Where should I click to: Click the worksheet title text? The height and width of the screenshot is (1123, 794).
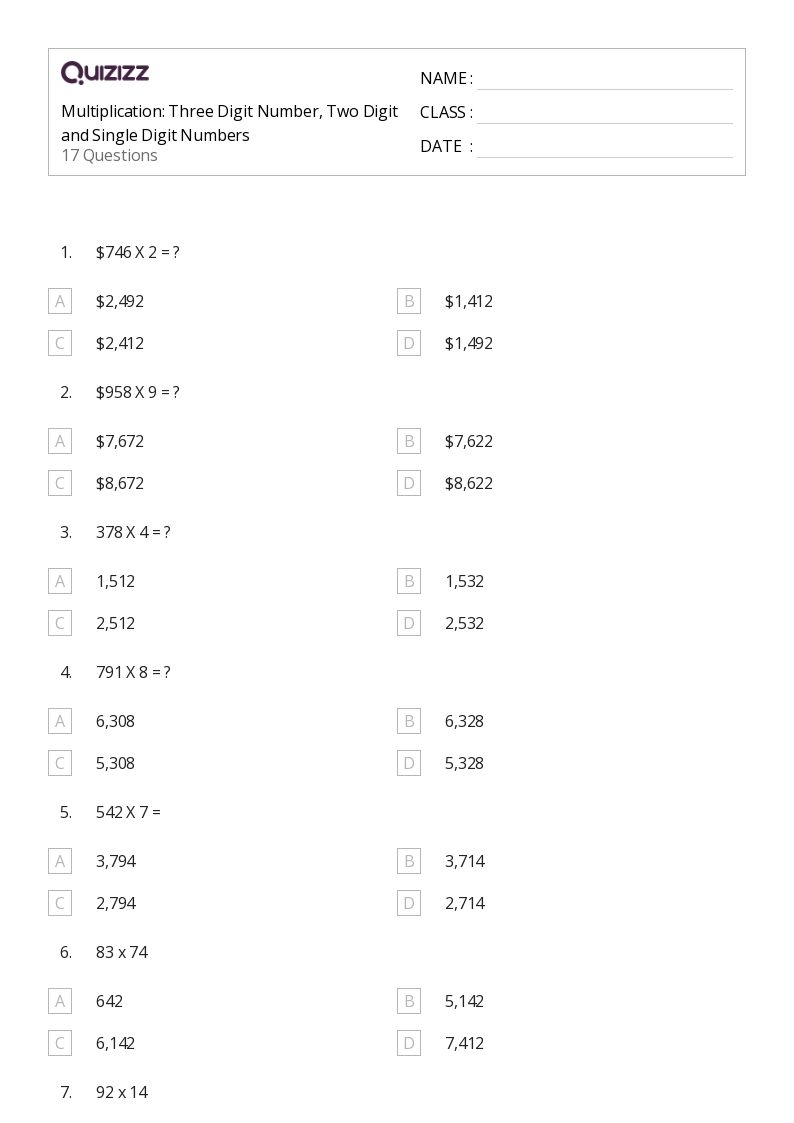229,123
